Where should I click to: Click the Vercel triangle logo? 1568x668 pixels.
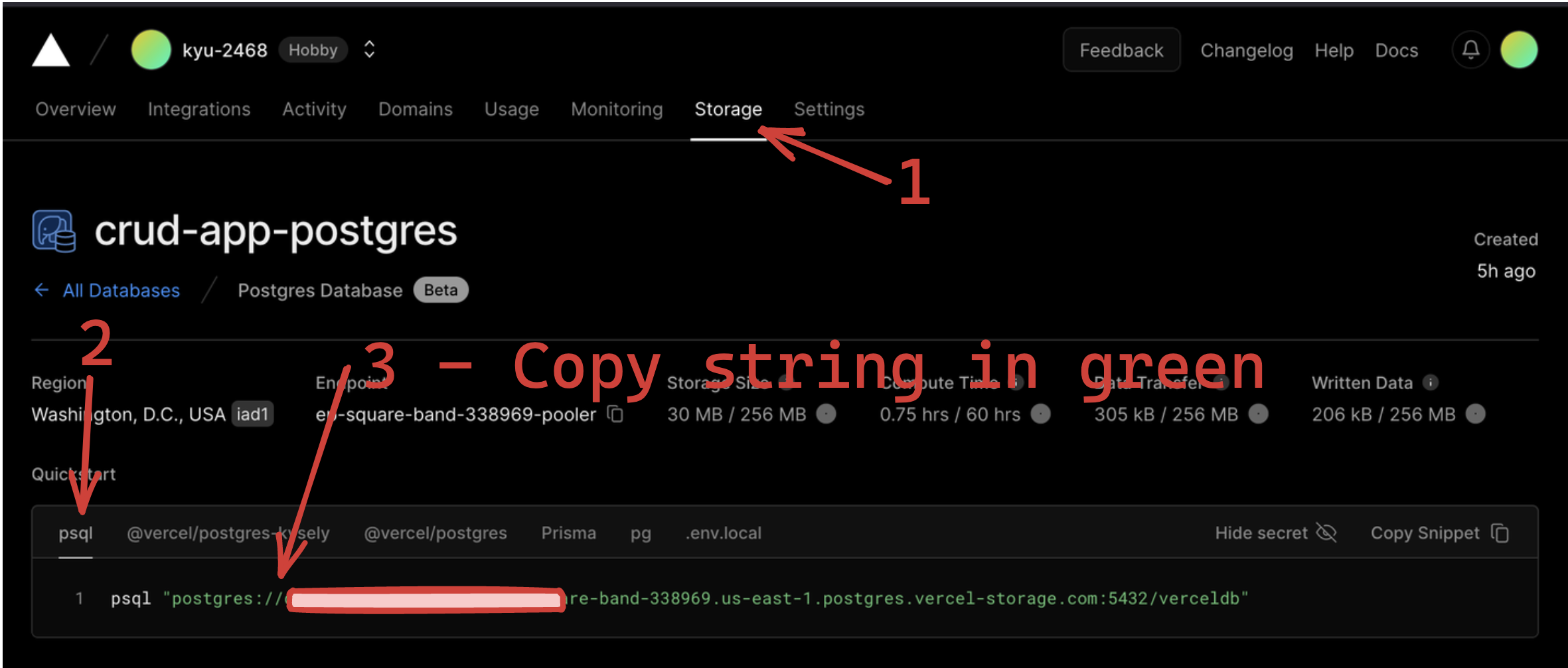pyautogui.click(x=50, y=50)
